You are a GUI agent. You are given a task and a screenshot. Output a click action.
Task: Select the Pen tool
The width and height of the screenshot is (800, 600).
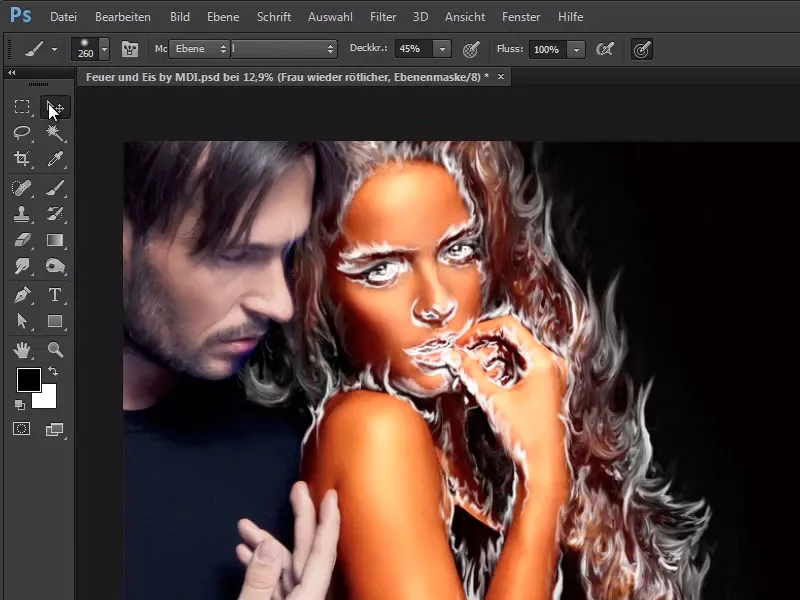pos(21,295)
